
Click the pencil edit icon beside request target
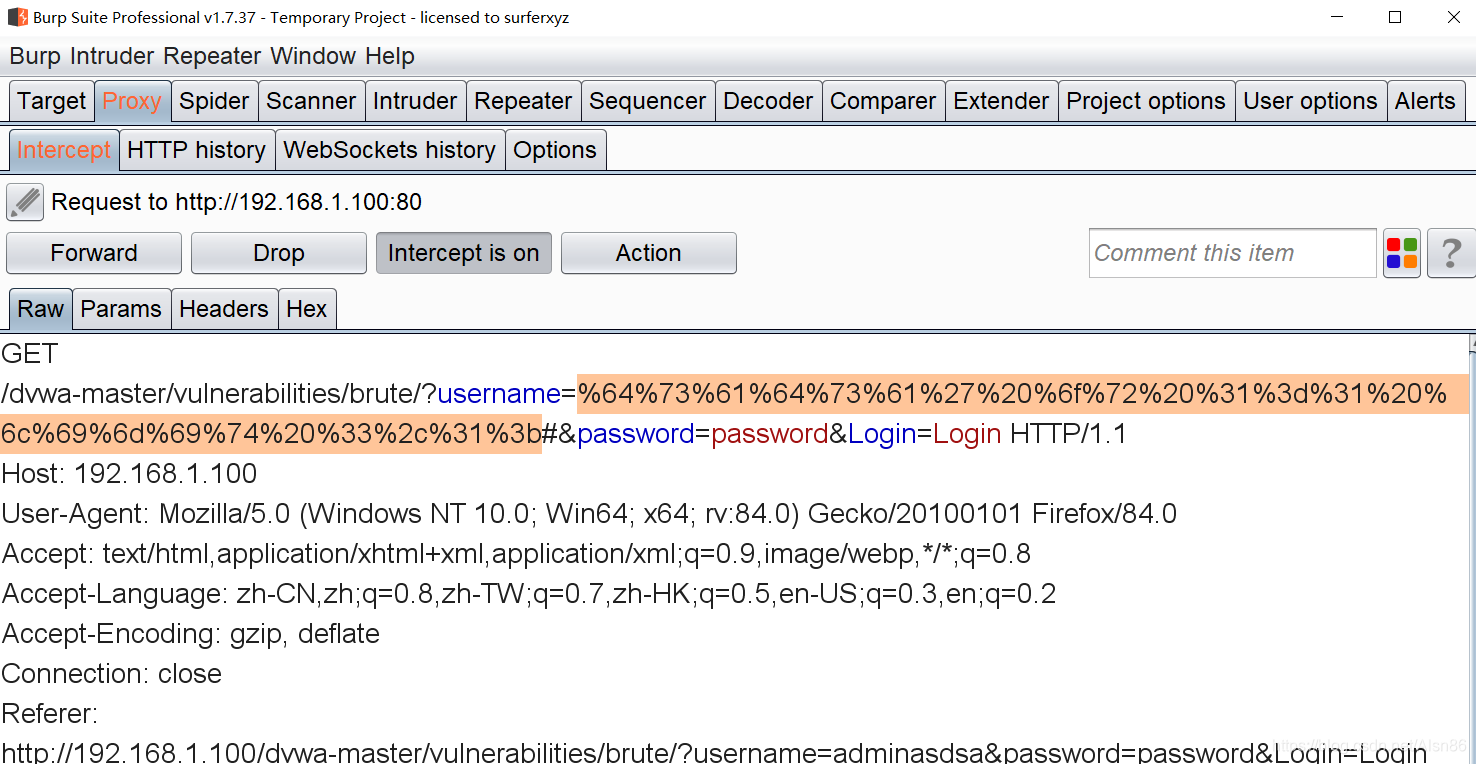[x=25, y=202]
